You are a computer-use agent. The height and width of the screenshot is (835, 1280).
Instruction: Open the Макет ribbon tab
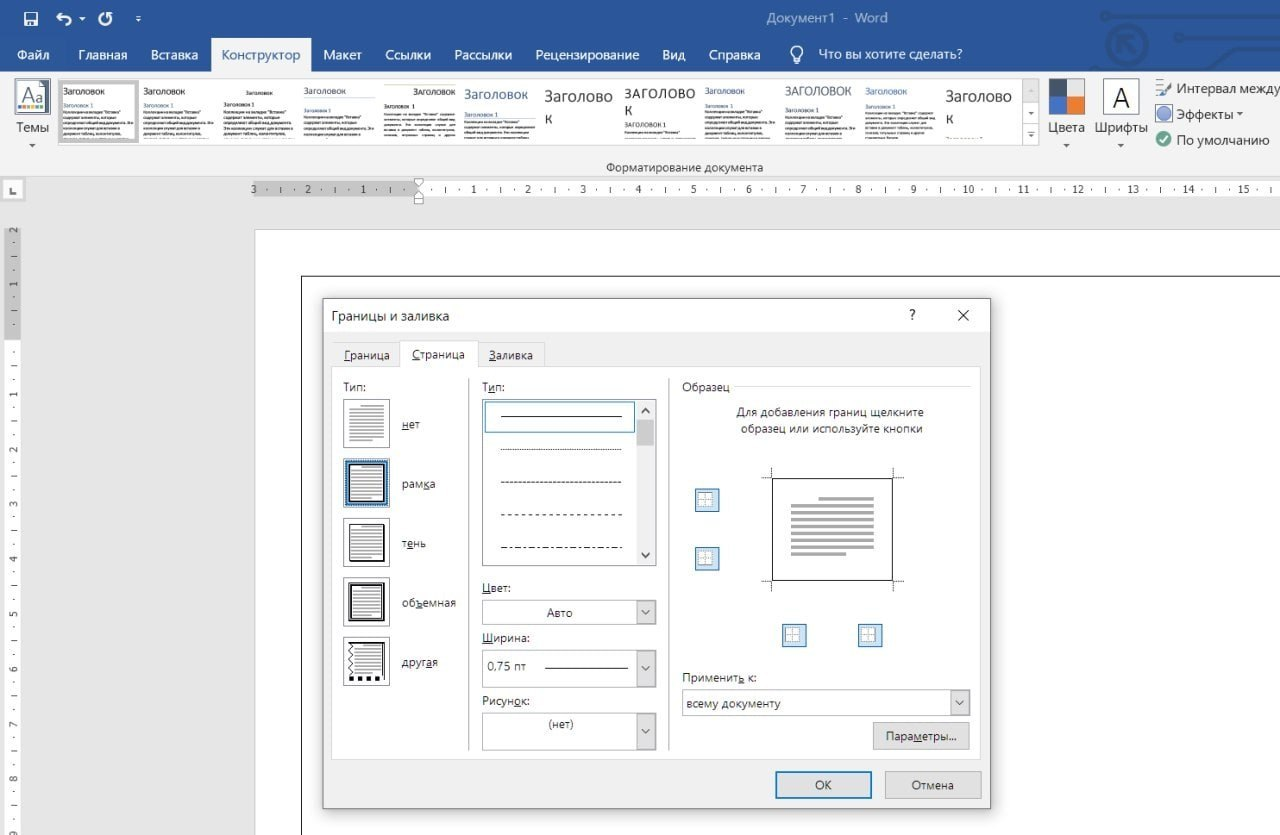click(x=342, y=55)
